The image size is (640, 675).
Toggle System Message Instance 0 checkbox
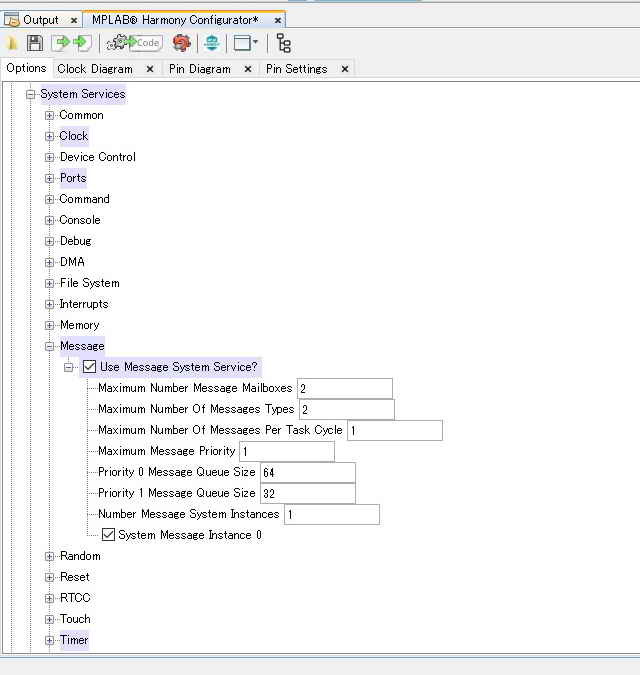(108, 535)
